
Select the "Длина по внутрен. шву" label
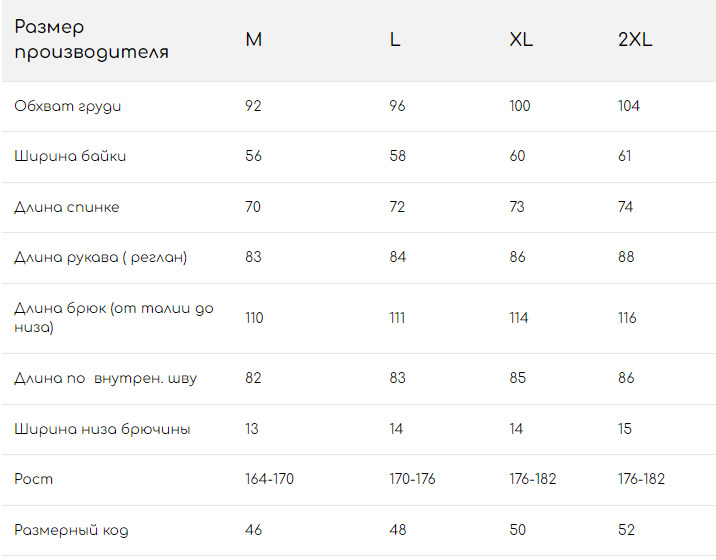coord(105,378)
